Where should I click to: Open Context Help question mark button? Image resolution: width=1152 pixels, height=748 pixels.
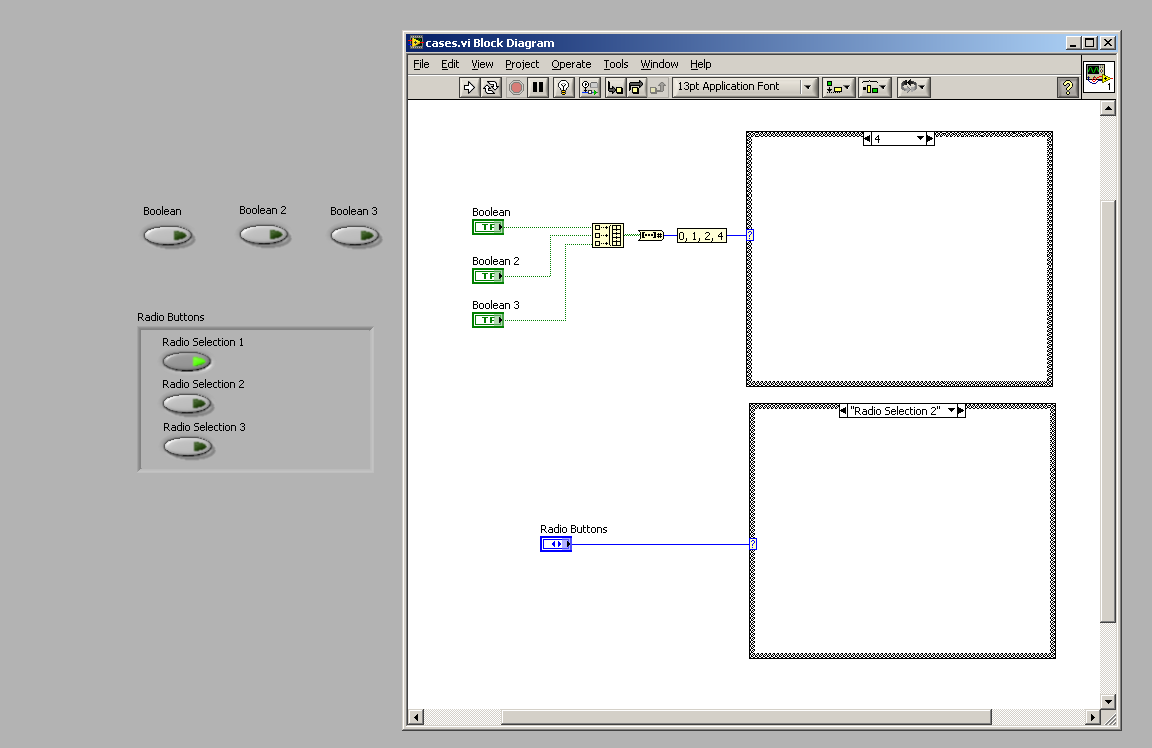(1068, 87)
